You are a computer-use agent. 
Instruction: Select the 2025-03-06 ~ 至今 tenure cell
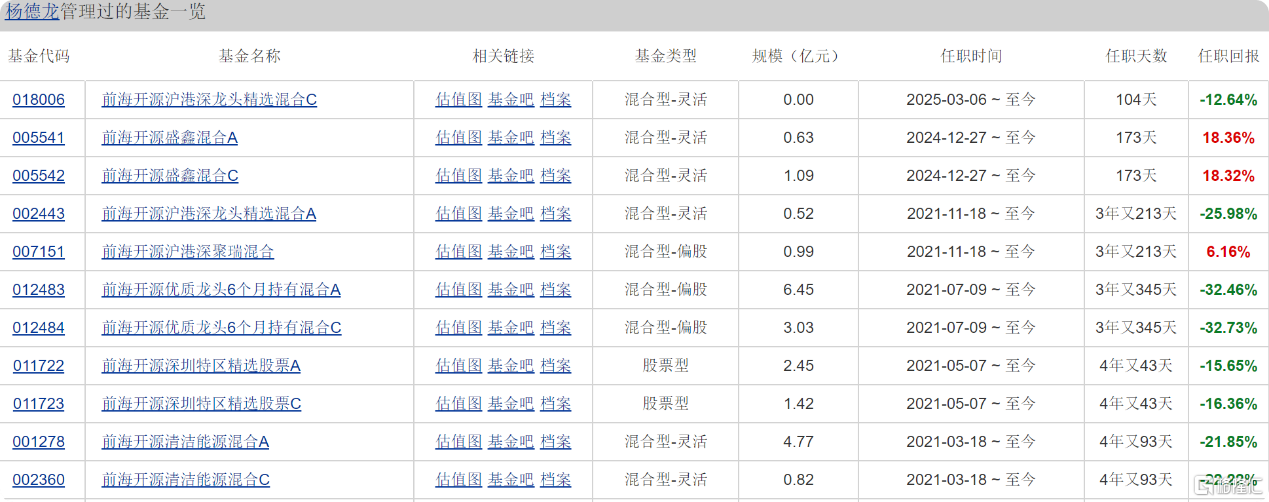click(x=971, y=100)
